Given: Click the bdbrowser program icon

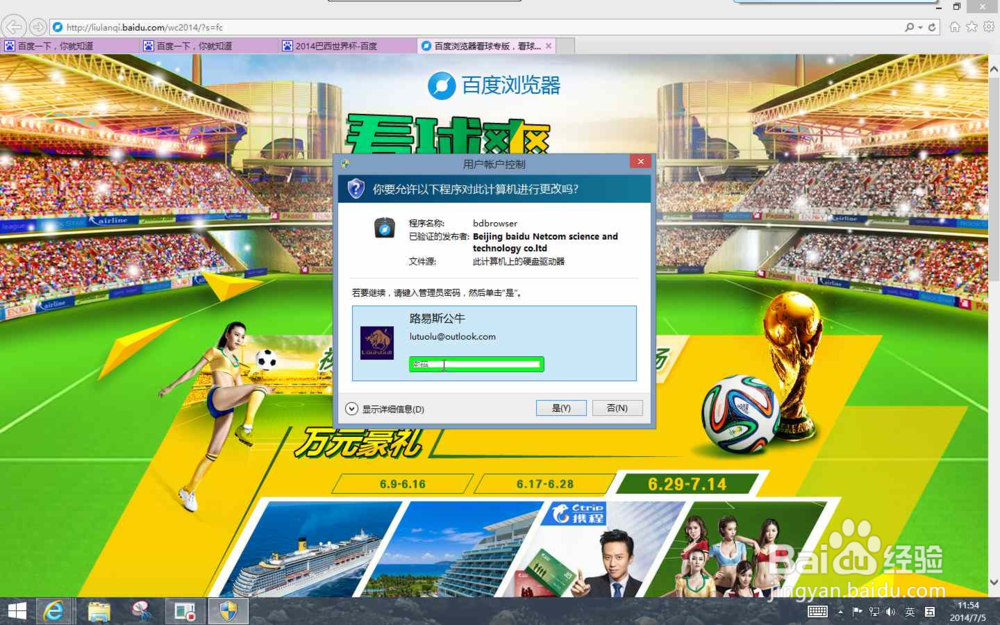Looking at the screenshot, I should (x=384, y=228).
